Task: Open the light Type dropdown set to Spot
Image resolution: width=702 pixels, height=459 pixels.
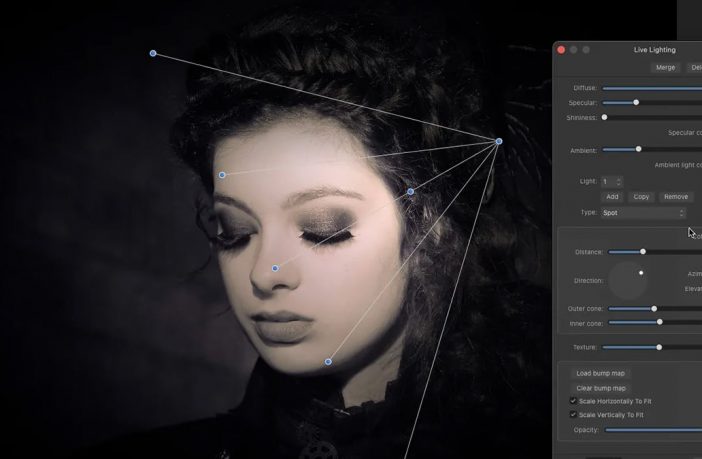Action: (x=643, y=213)
